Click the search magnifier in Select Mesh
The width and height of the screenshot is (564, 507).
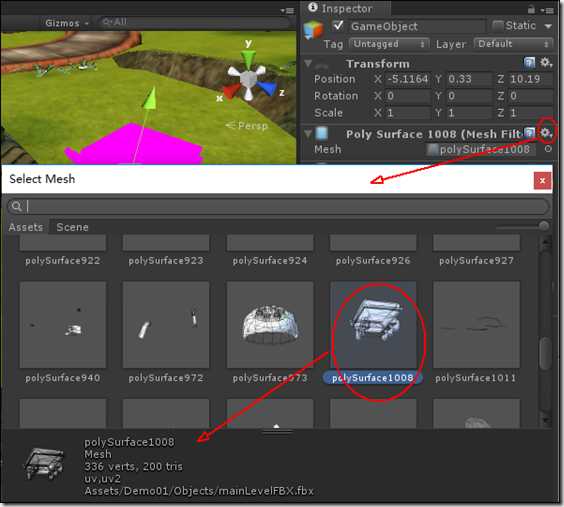(x=16, y=206)
